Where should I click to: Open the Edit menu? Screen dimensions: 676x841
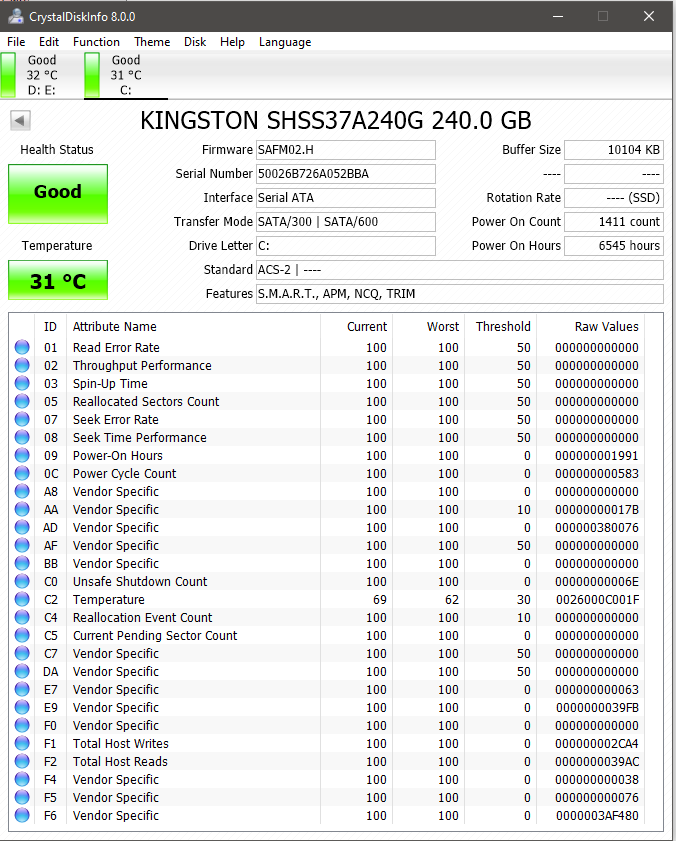click(x=49, y=42)
